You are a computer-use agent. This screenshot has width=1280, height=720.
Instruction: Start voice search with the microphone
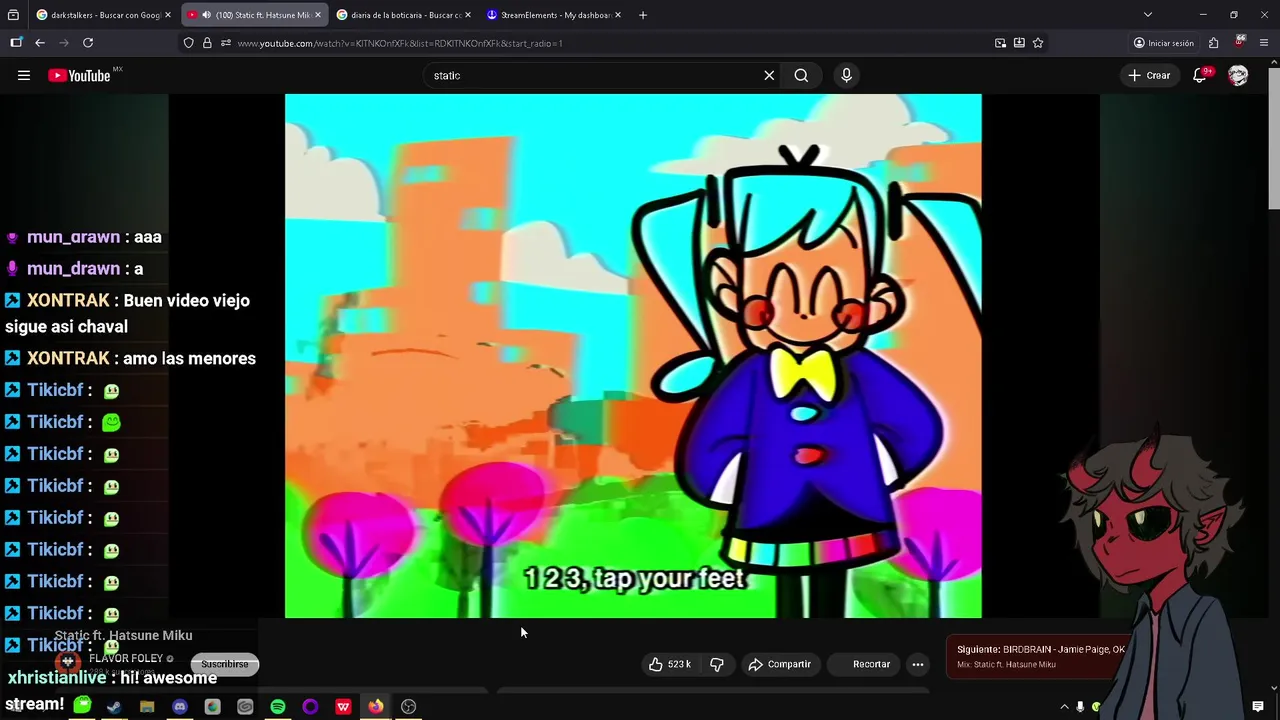pos(846,75)
